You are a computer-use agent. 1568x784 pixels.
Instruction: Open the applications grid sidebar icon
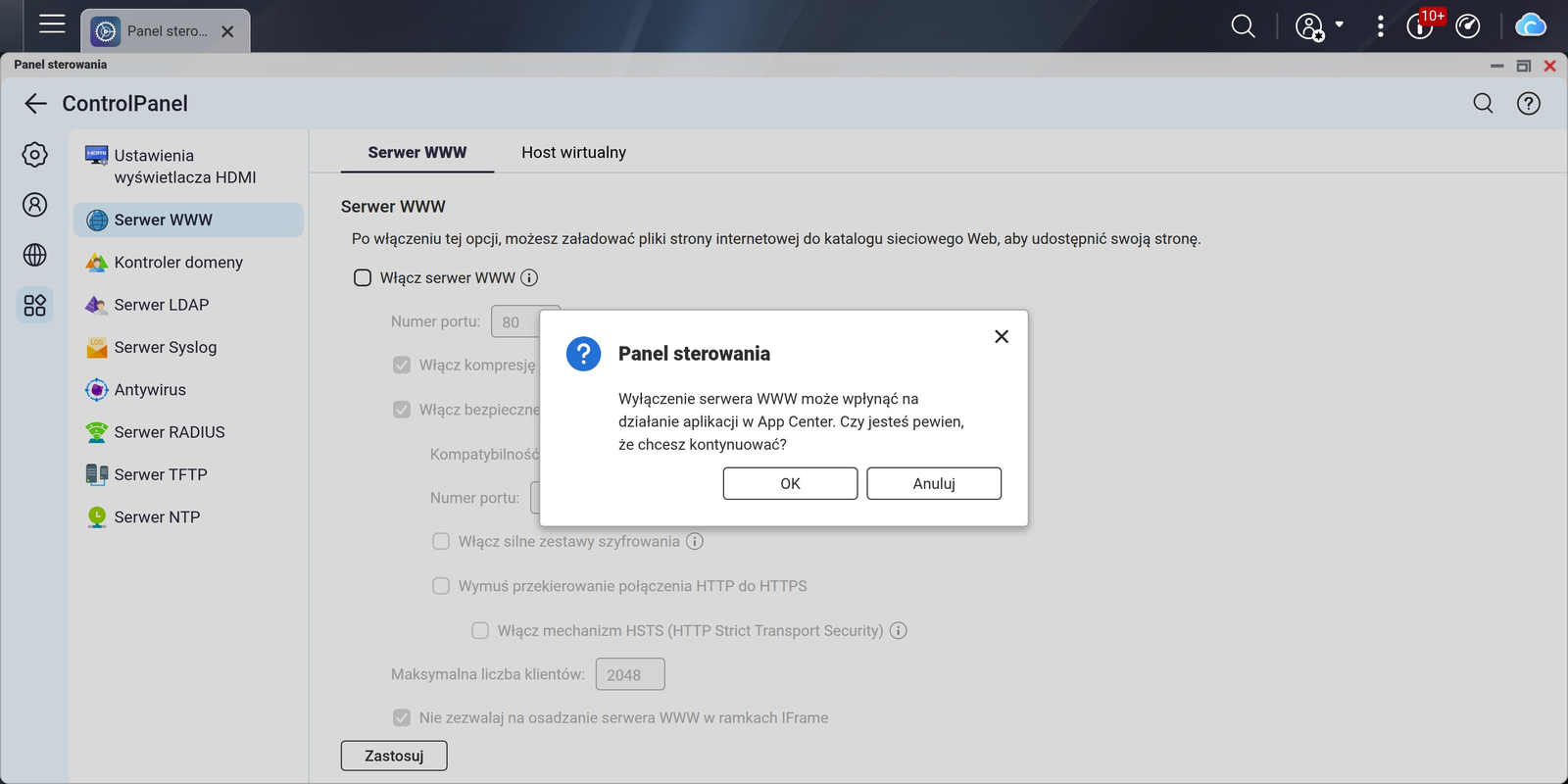(34, 306)
